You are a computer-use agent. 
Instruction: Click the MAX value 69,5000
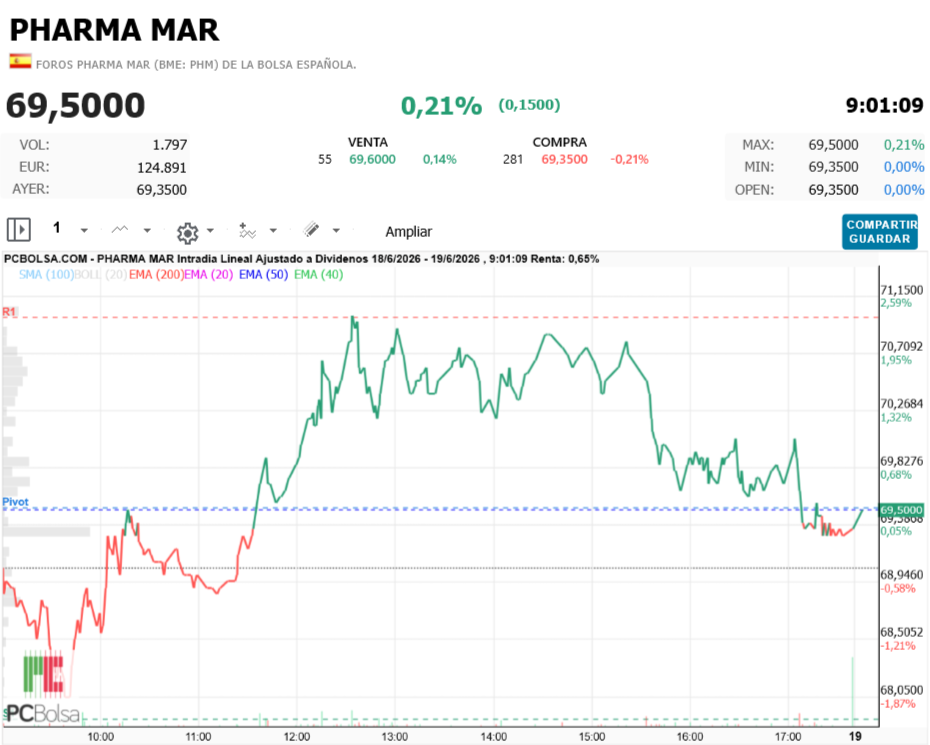[833, 145]
